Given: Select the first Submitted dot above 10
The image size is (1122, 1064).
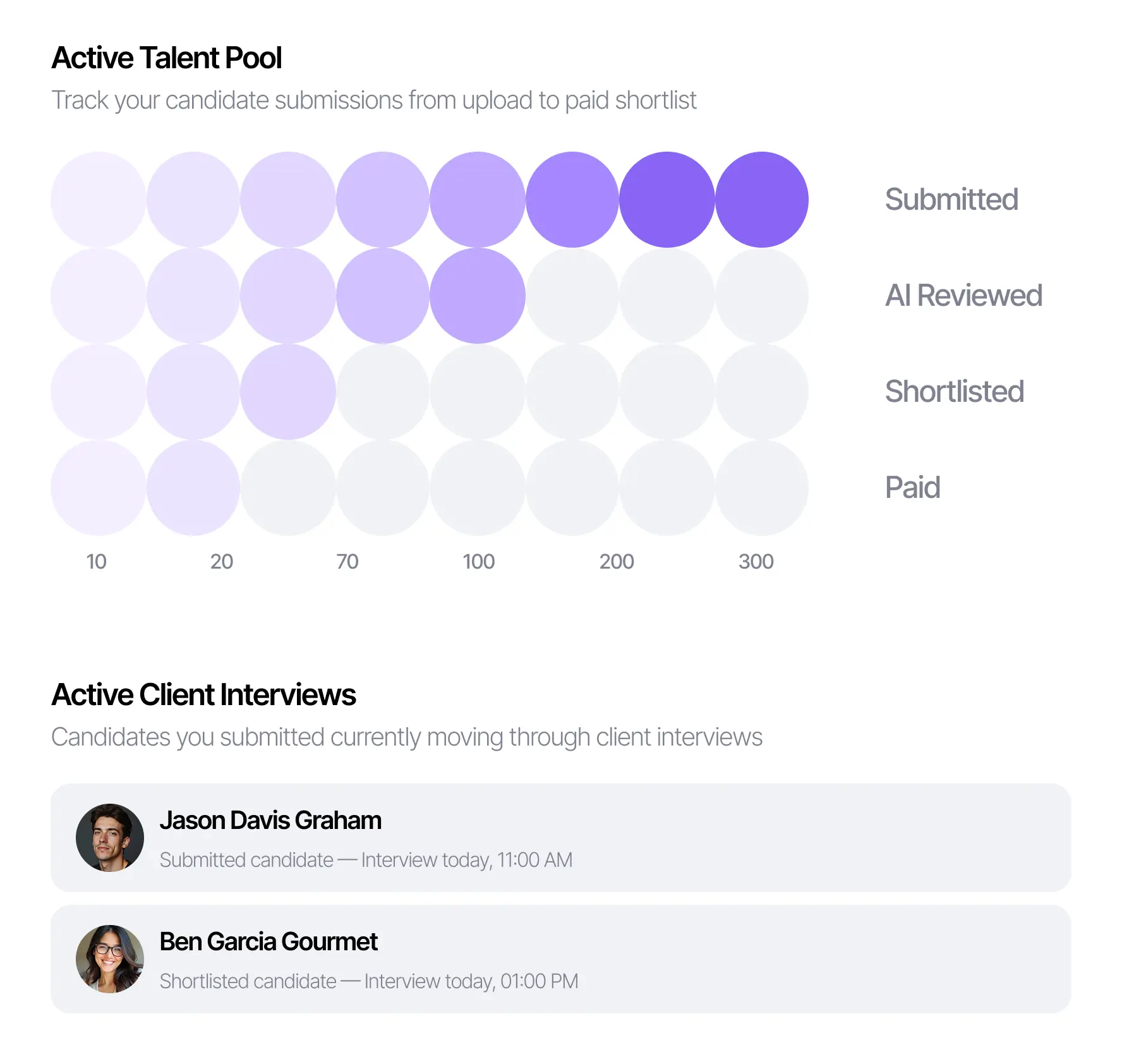Looking at the screenshot, I should (x=98, y=199).
